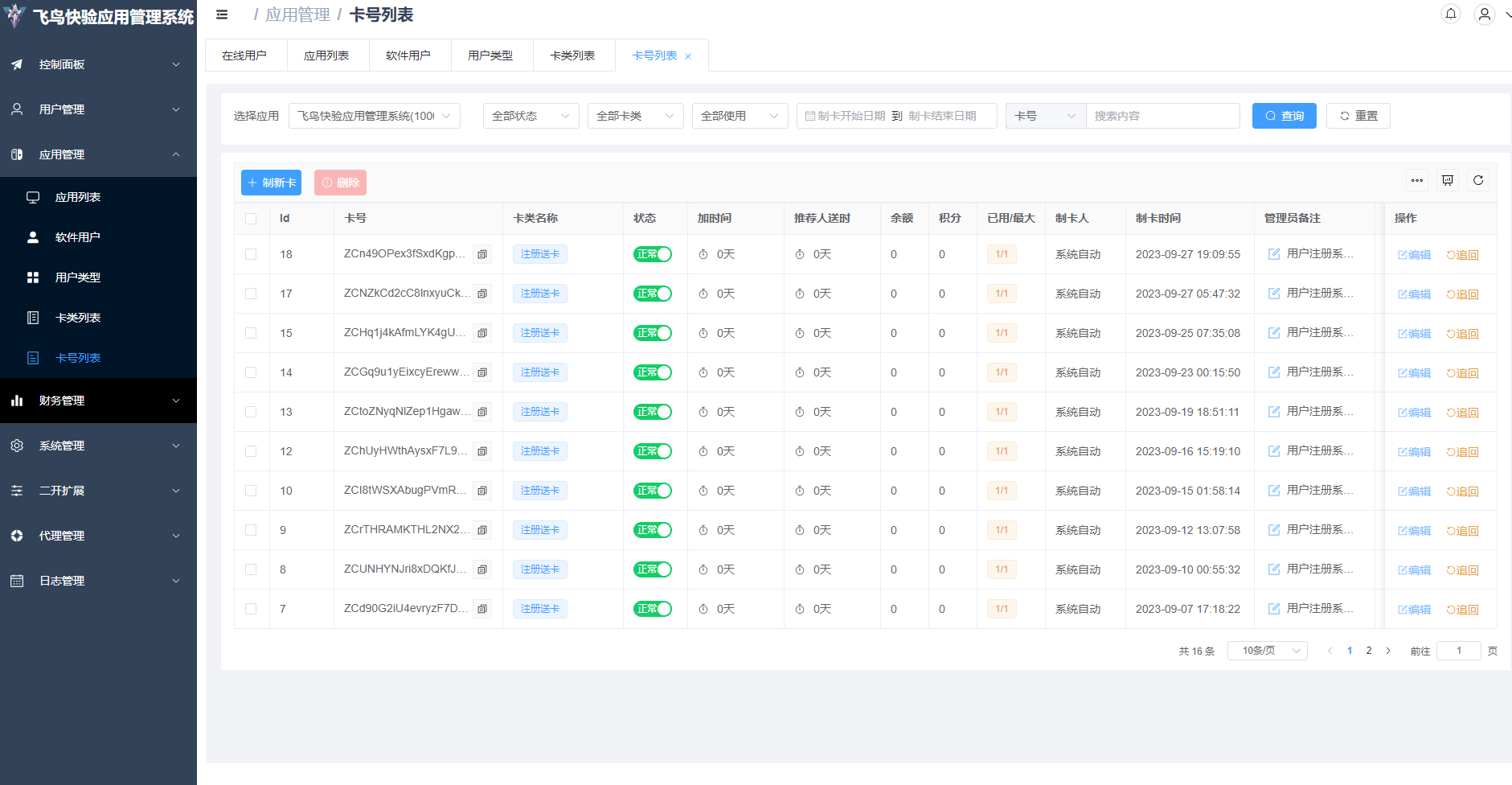Click the print table icon
The width and height of the screenshot is (1512, 785).
(1448, 180)
